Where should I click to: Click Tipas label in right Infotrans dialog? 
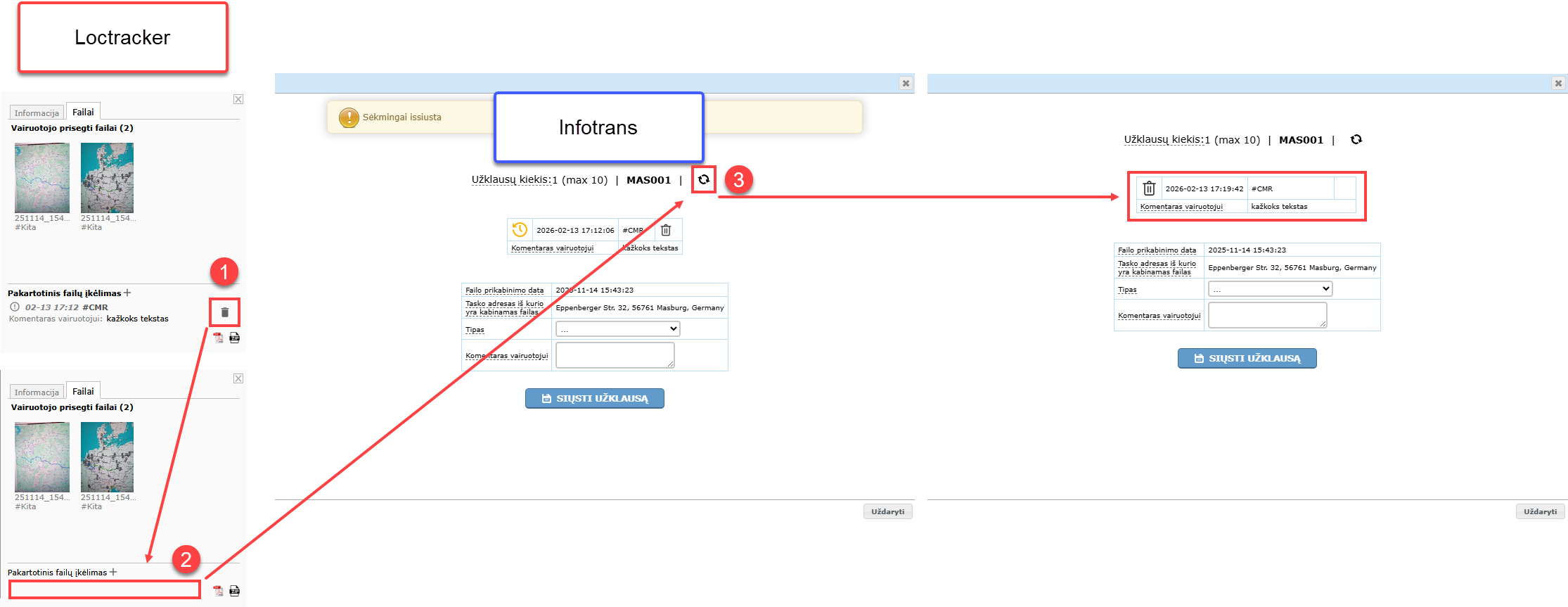coord(1127,289)
